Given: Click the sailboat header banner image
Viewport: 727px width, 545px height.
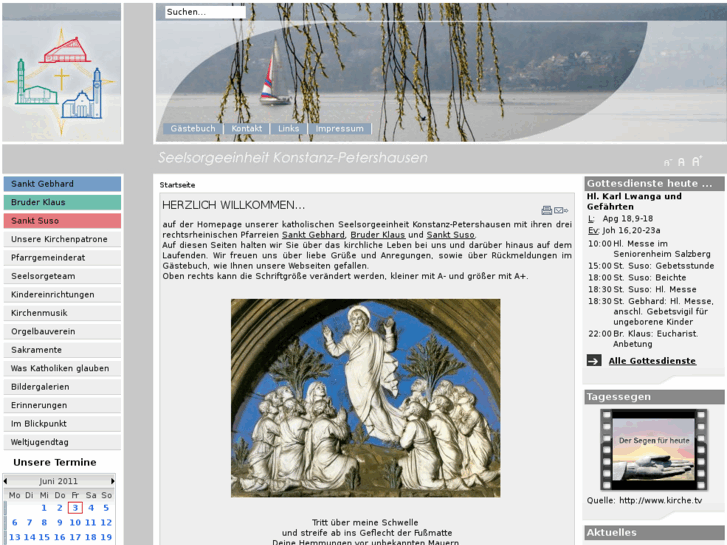Looking at the screenshot, I should pyautogui.click(x=440, y=72).
